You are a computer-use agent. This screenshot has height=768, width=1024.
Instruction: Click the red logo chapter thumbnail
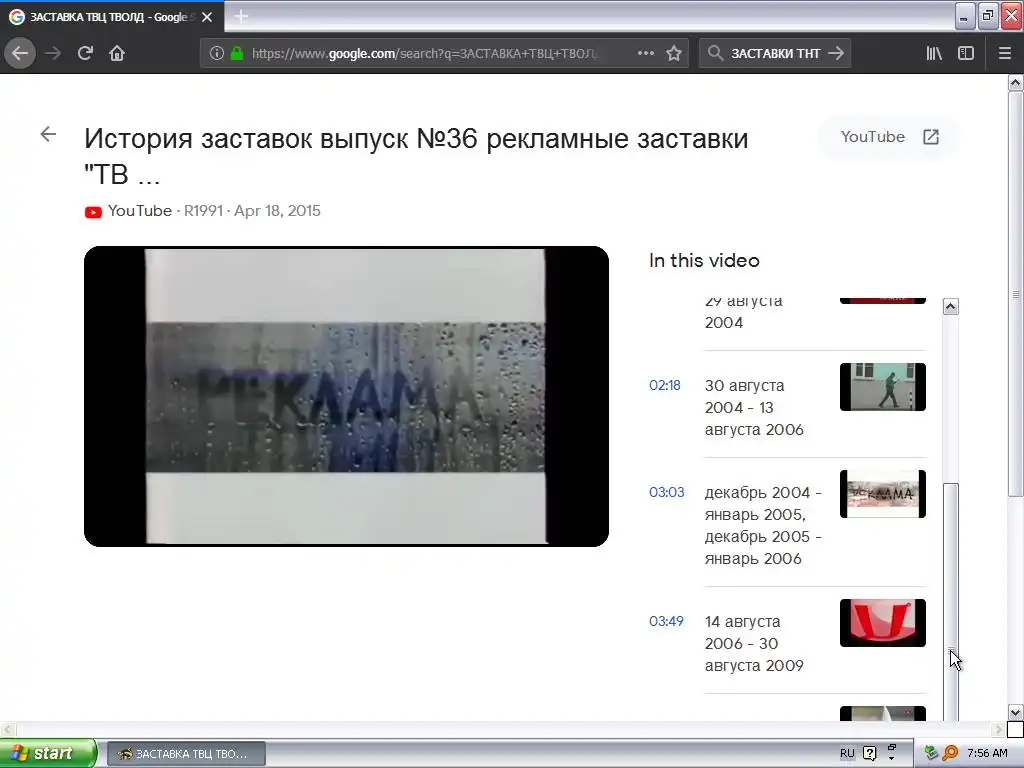(x=882, y=623)
